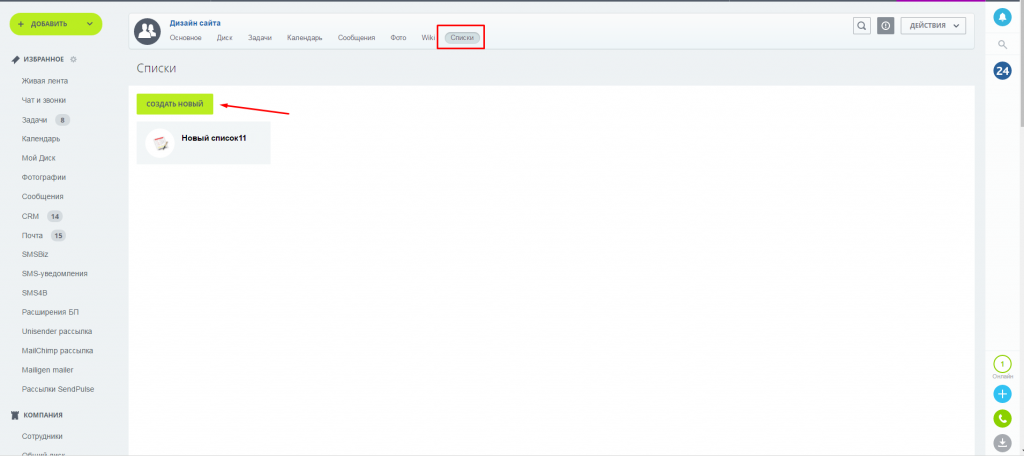Viewport: 1024px width, 456px height.
Task: Open Unisender рассылка in sidebar
Action: pyautogui.click(x=57, y=331)
